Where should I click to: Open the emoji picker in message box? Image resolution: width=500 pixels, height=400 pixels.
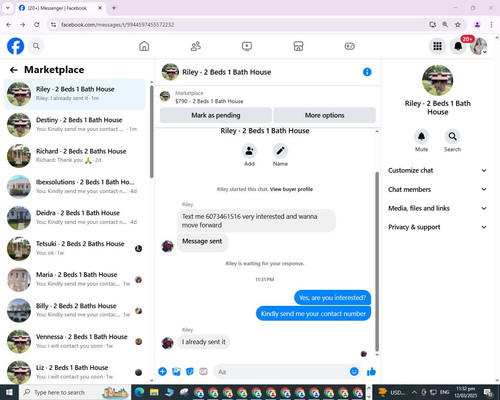pos(354,371)
